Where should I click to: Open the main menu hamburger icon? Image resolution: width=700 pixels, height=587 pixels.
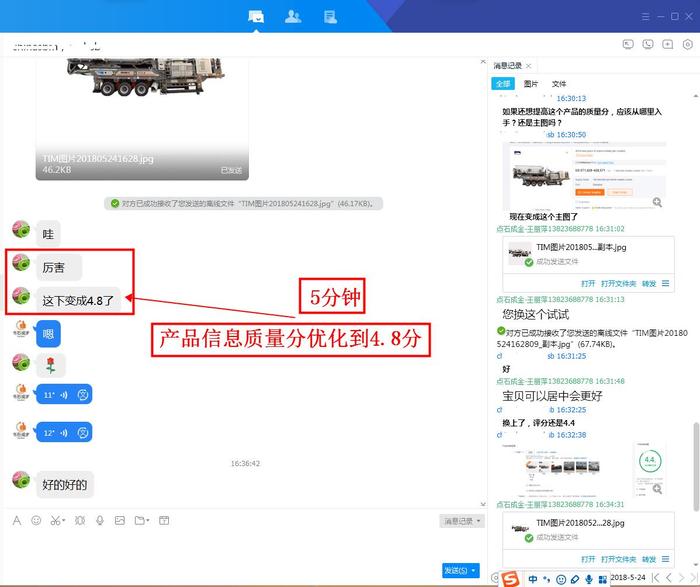point(646,17)
